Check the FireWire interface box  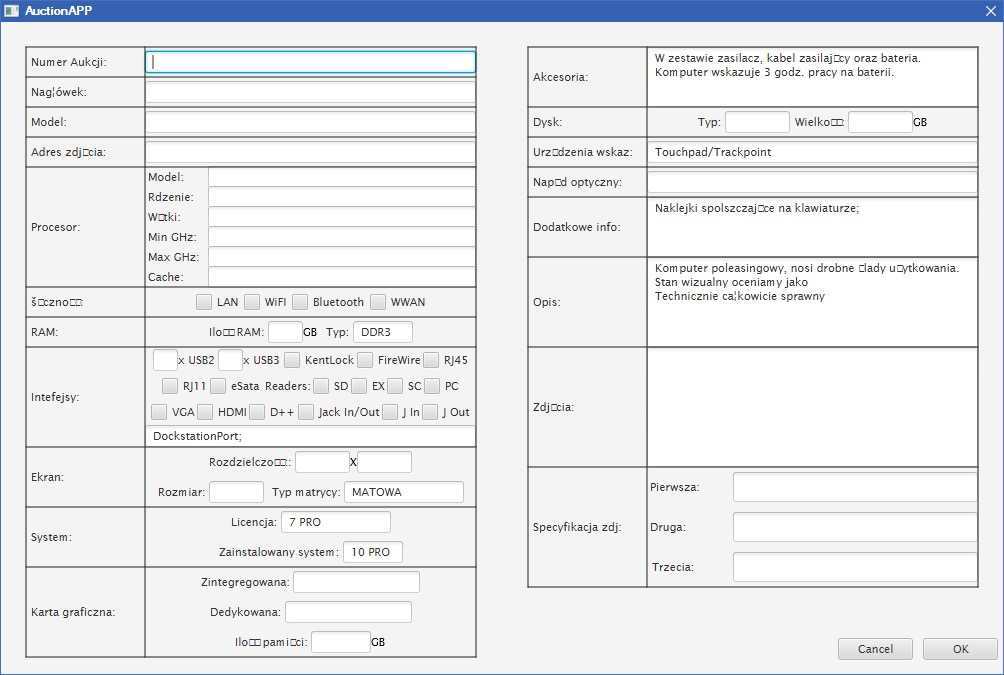click(365, 360)
